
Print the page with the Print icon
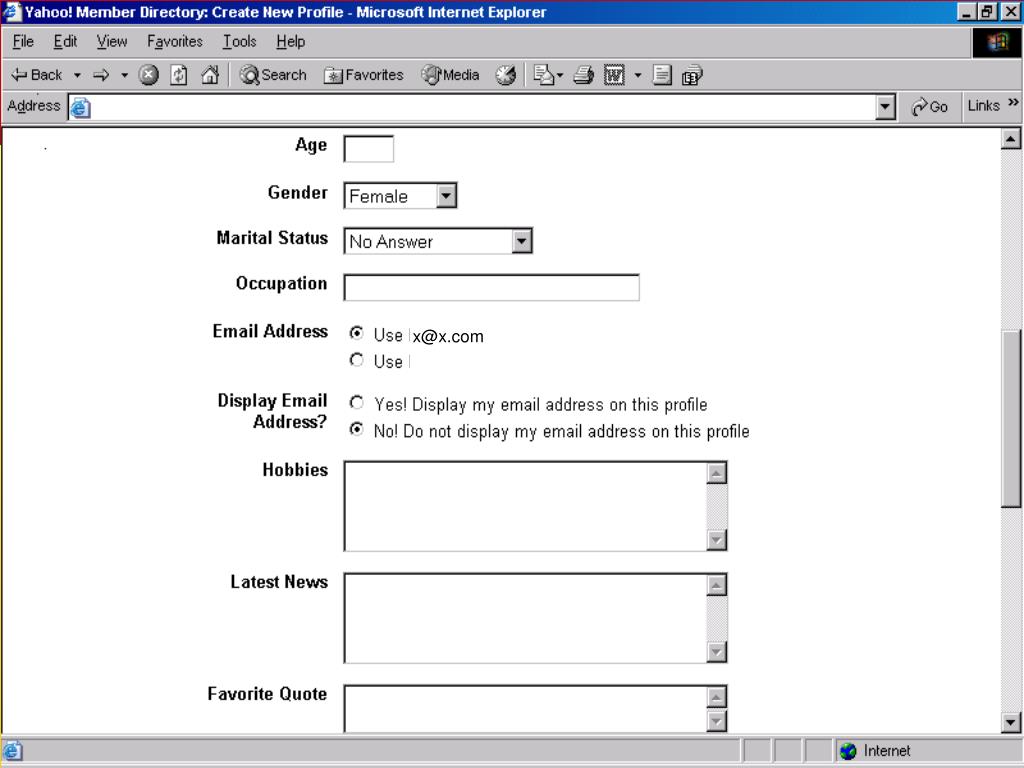[x=584, y=75]
